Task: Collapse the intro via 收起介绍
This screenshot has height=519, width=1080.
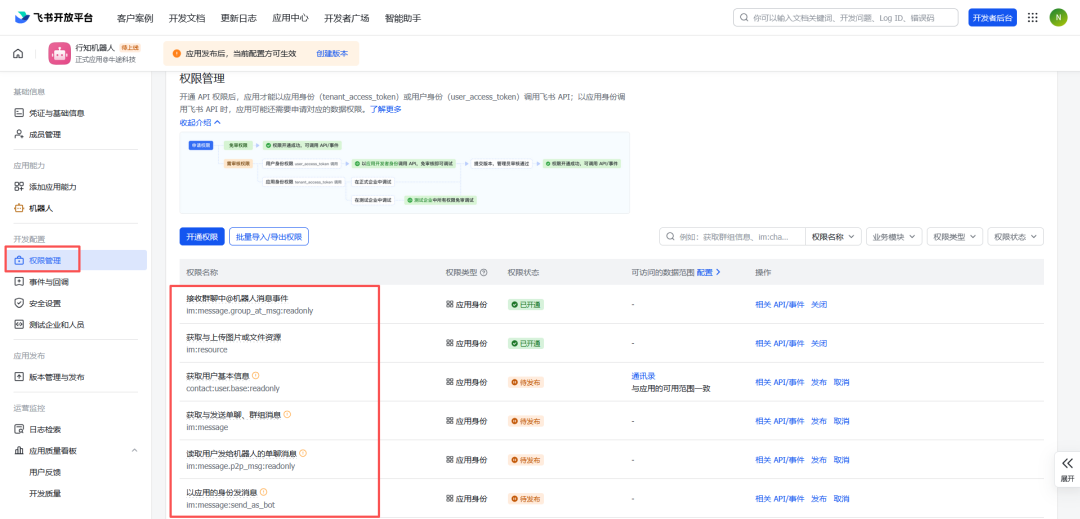Action: pos(200,123)
